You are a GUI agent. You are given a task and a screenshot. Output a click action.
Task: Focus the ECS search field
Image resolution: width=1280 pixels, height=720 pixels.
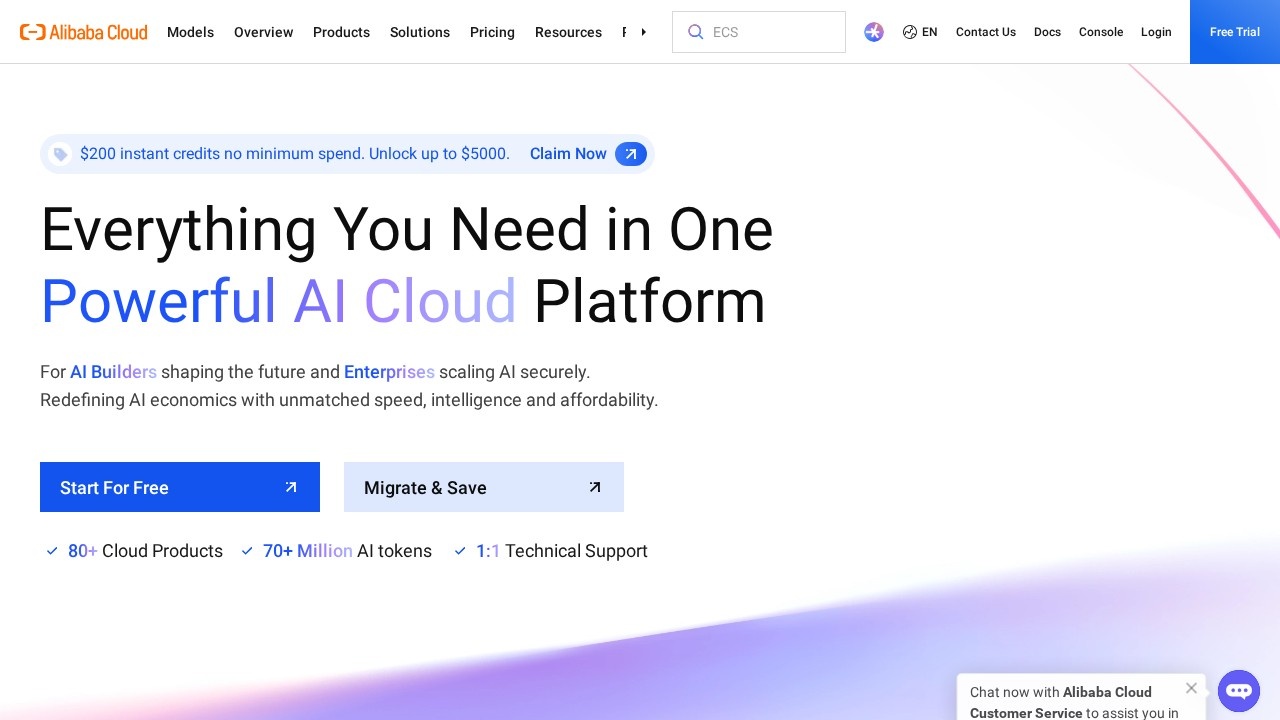(759, 32)
